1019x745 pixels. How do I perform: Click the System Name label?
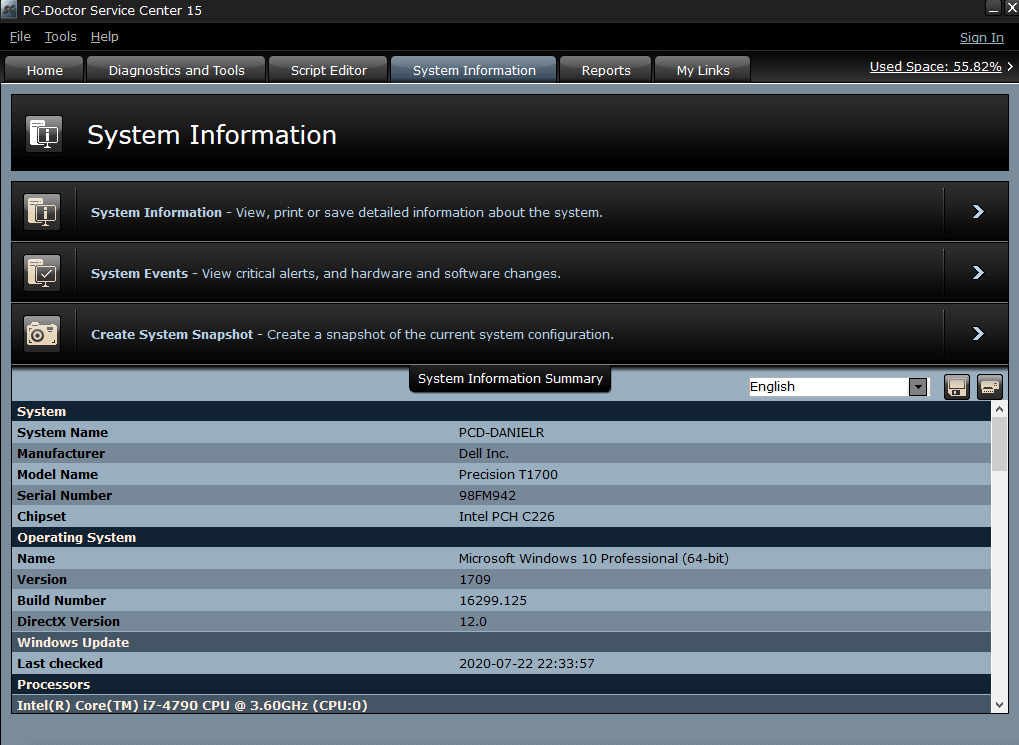(62, 432)
